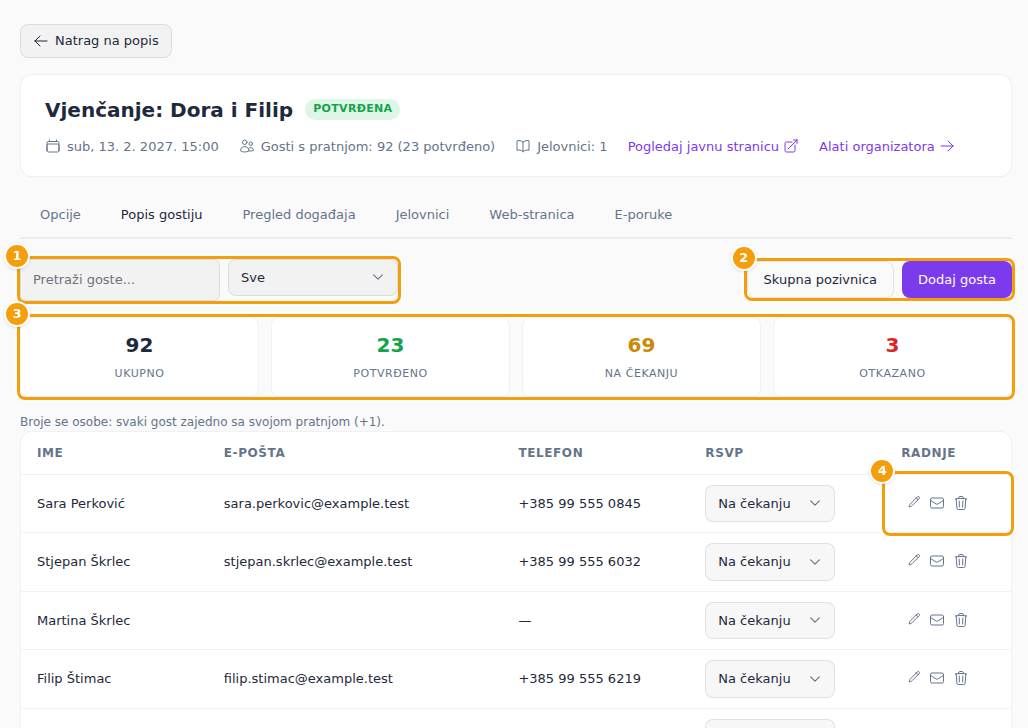Open RSVP selector for Filip Štimac
This screenshot has height=728, width=1028.
tap(770, 678)
